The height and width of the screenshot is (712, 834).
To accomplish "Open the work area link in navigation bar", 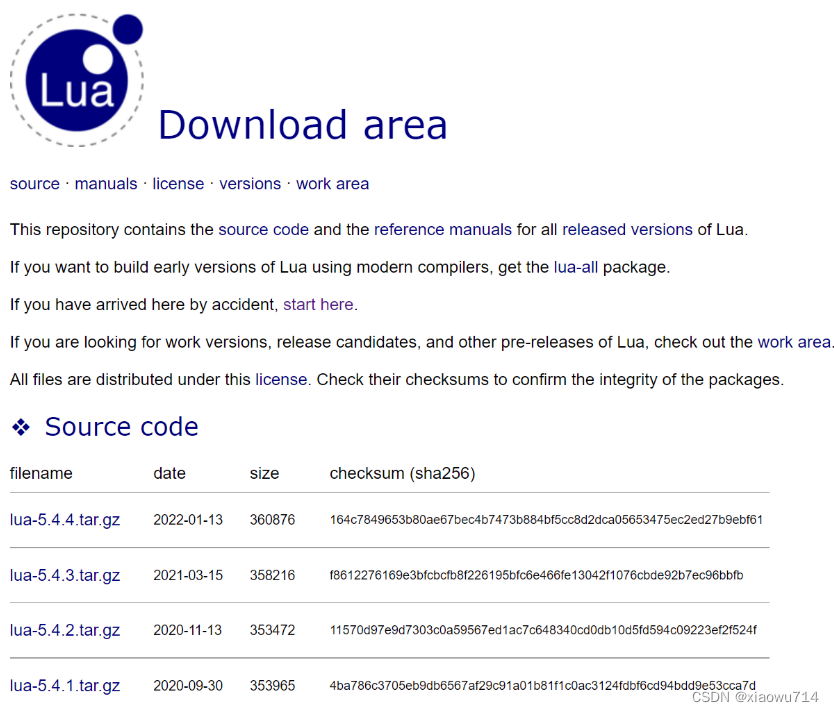I will [x=332, y=184].
